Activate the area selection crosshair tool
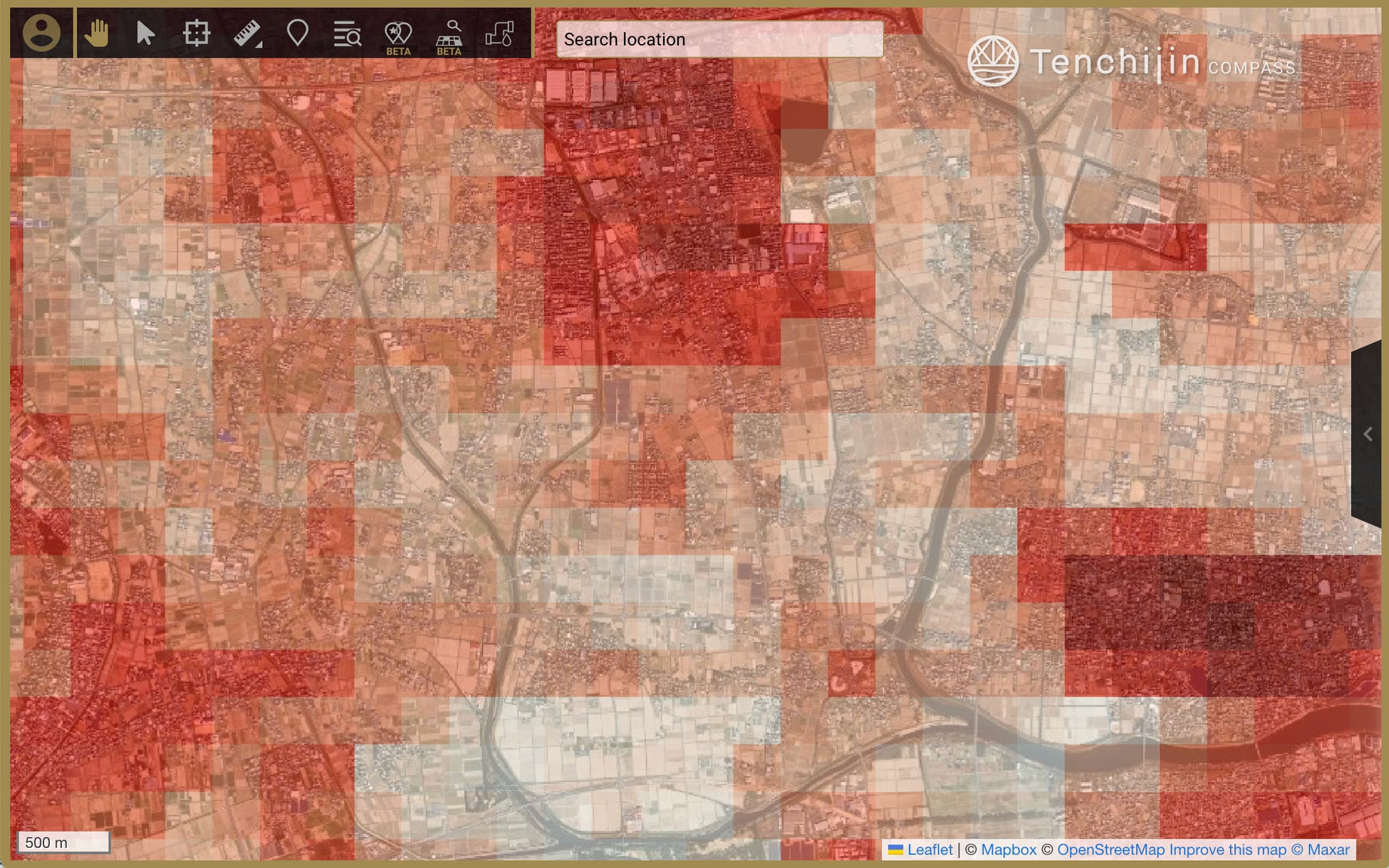This screenshot has height=868, width=1389. [196, 33]
